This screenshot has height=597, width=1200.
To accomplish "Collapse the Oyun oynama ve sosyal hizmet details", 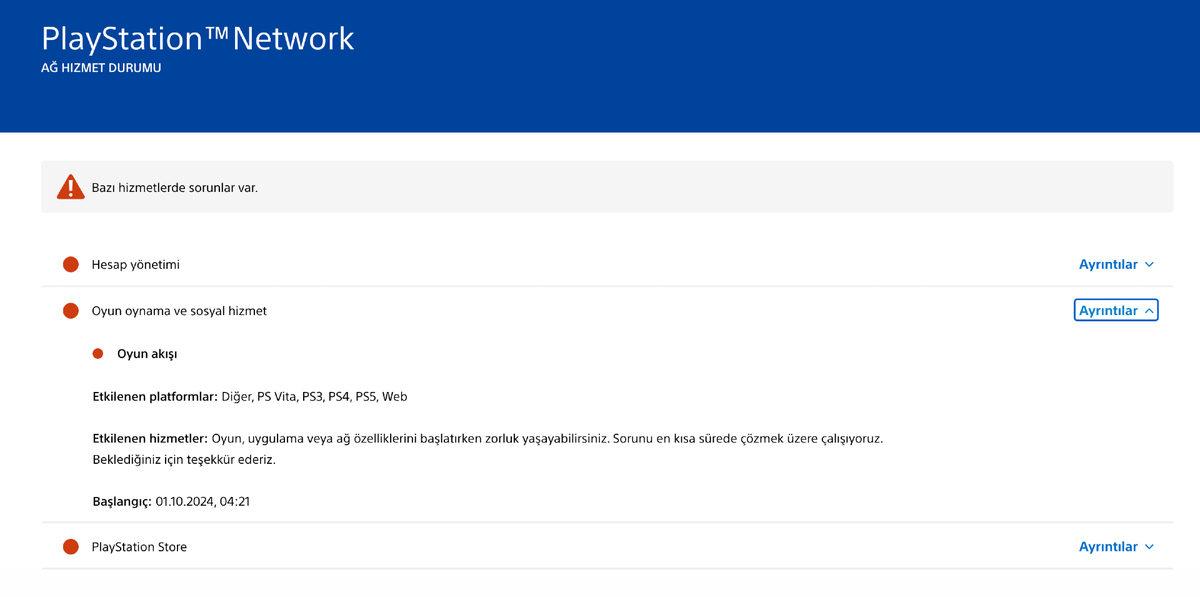I will click(1116, 310).
